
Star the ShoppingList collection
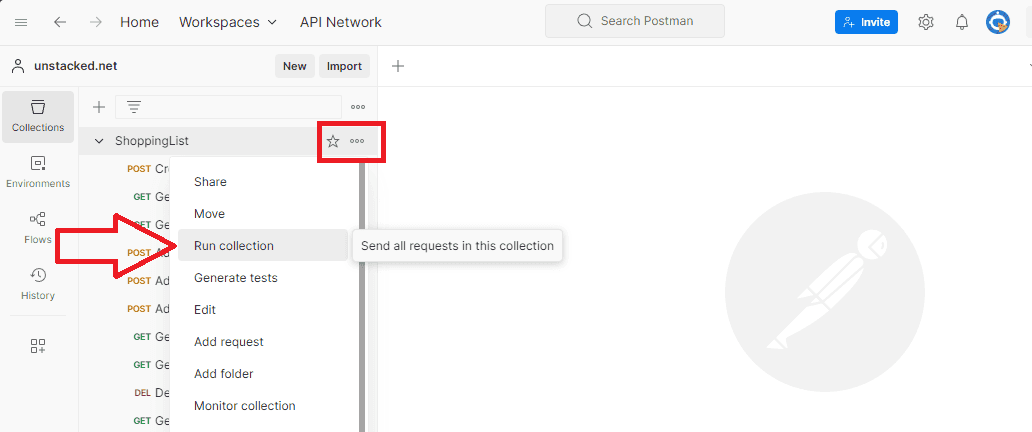pyautogui.click(x=333, y=142)
